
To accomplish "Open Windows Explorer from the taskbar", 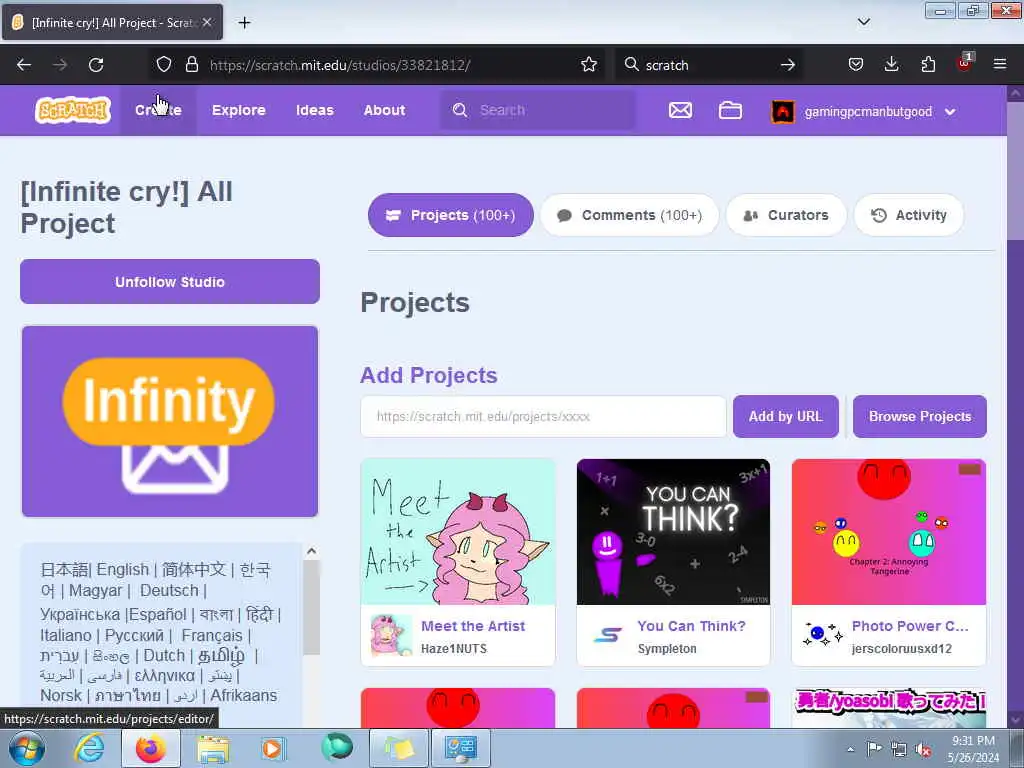I will pyautogui.click(x=213, y=748).
